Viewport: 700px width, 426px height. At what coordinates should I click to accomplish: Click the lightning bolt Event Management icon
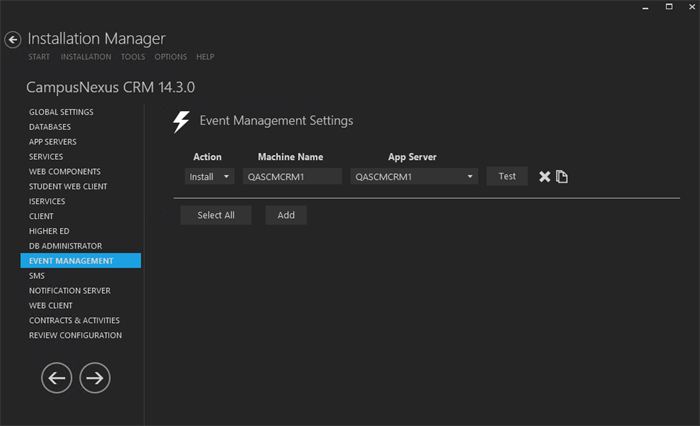point(181,121)
